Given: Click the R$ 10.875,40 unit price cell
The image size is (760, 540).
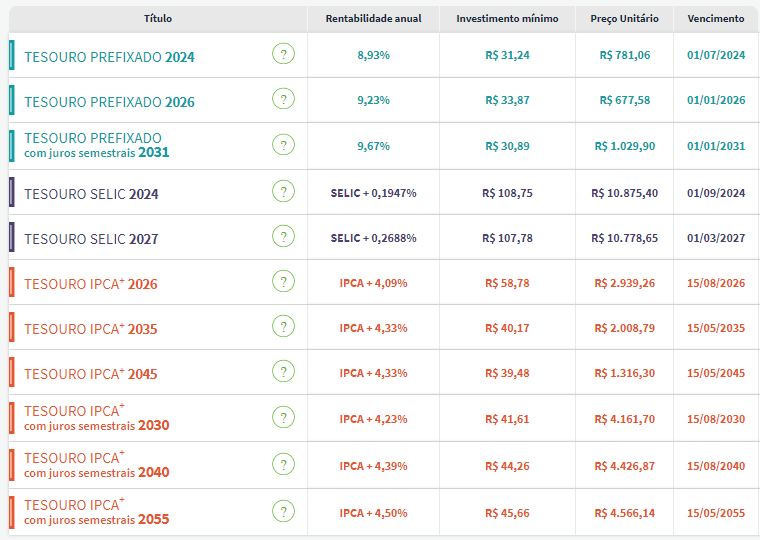Looking at the screenshot, I should (x=625, y=192).
